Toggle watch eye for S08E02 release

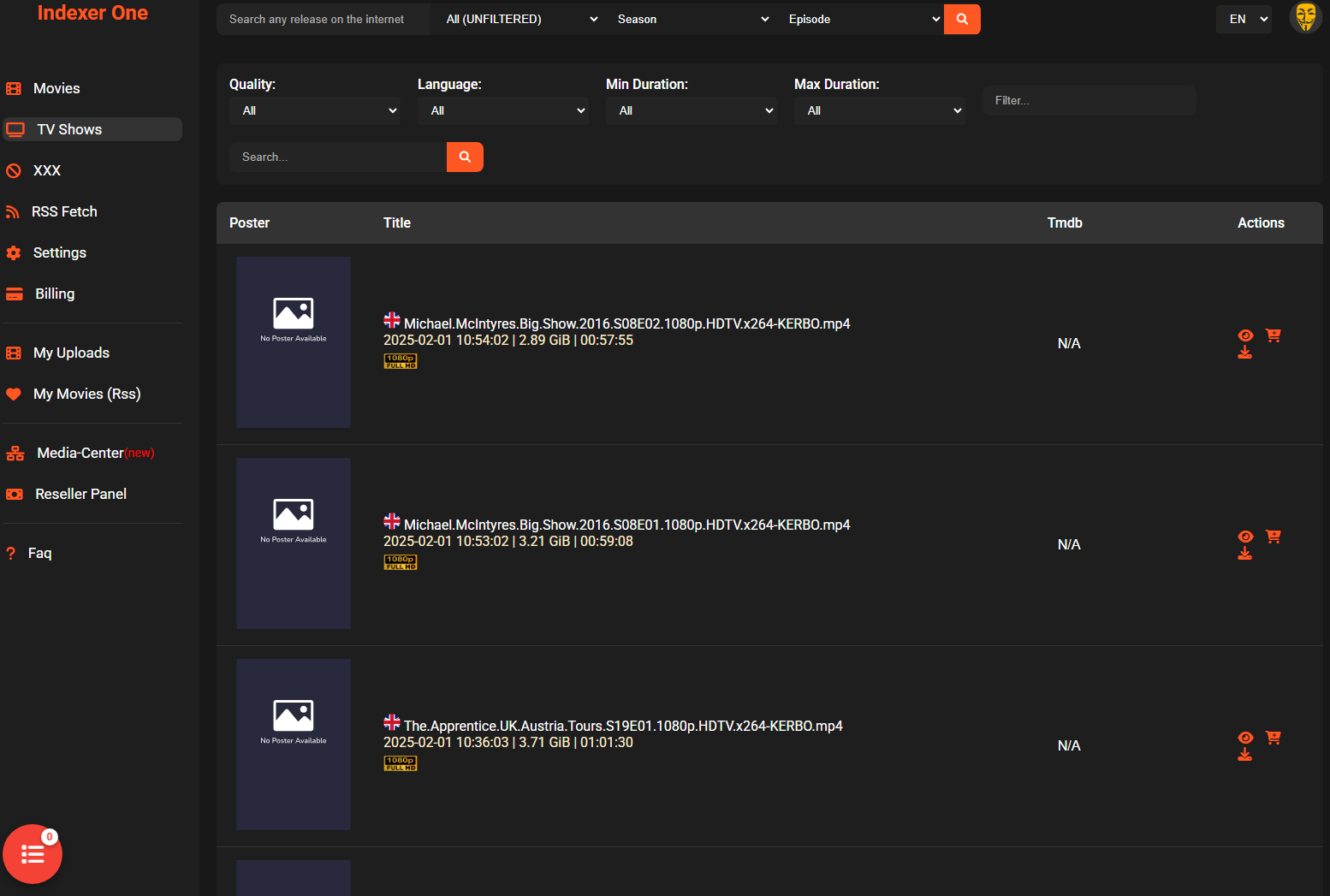1245,335
